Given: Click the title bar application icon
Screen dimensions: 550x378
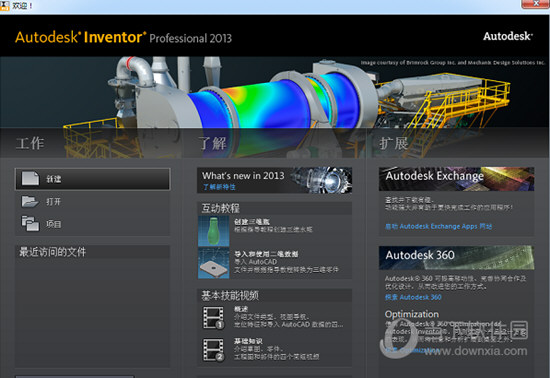Looking at the screenshot, I should (5, 5).
